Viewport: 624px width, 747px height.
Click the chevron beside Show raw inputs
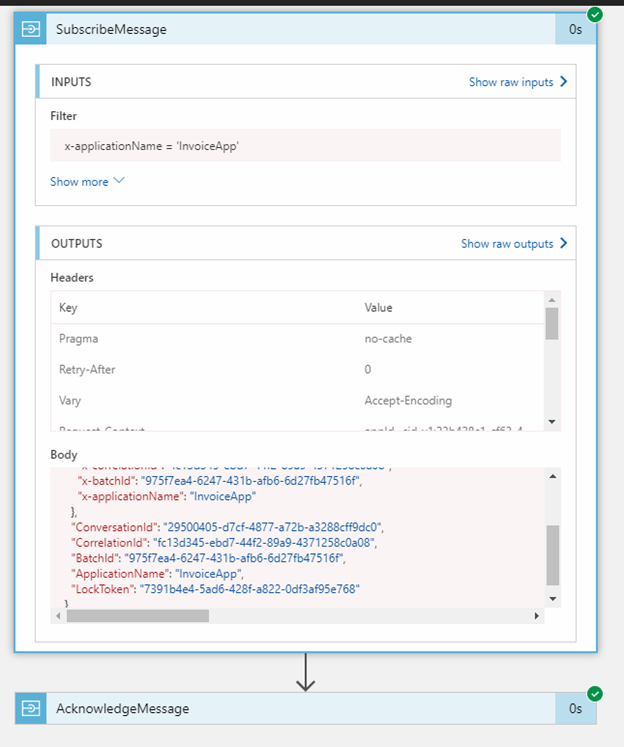[564, 82]
